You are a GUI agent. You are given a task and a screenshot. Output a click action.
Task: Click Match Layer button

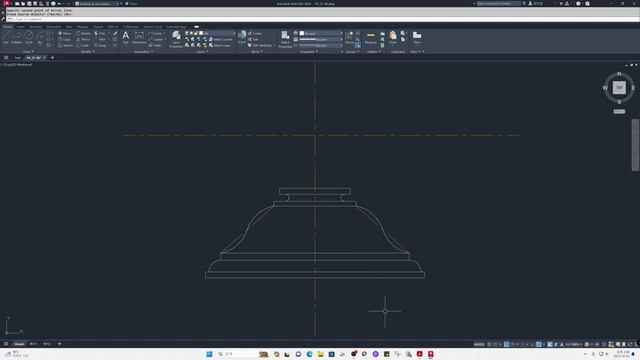(x=220, y=45)
